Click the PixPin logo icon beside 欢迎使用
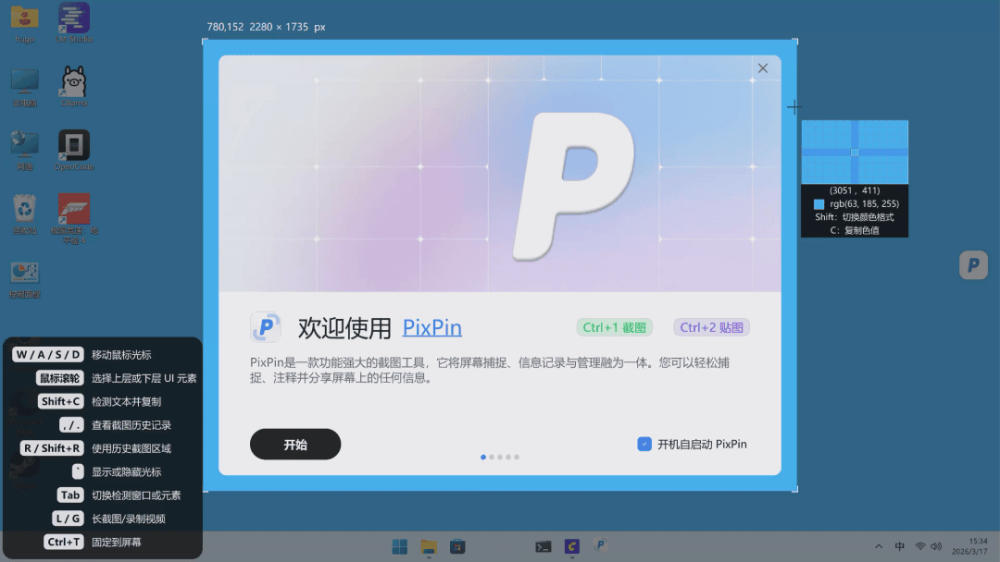The height and width of the screenshot is (562, 1000). (x=265, y=328)
